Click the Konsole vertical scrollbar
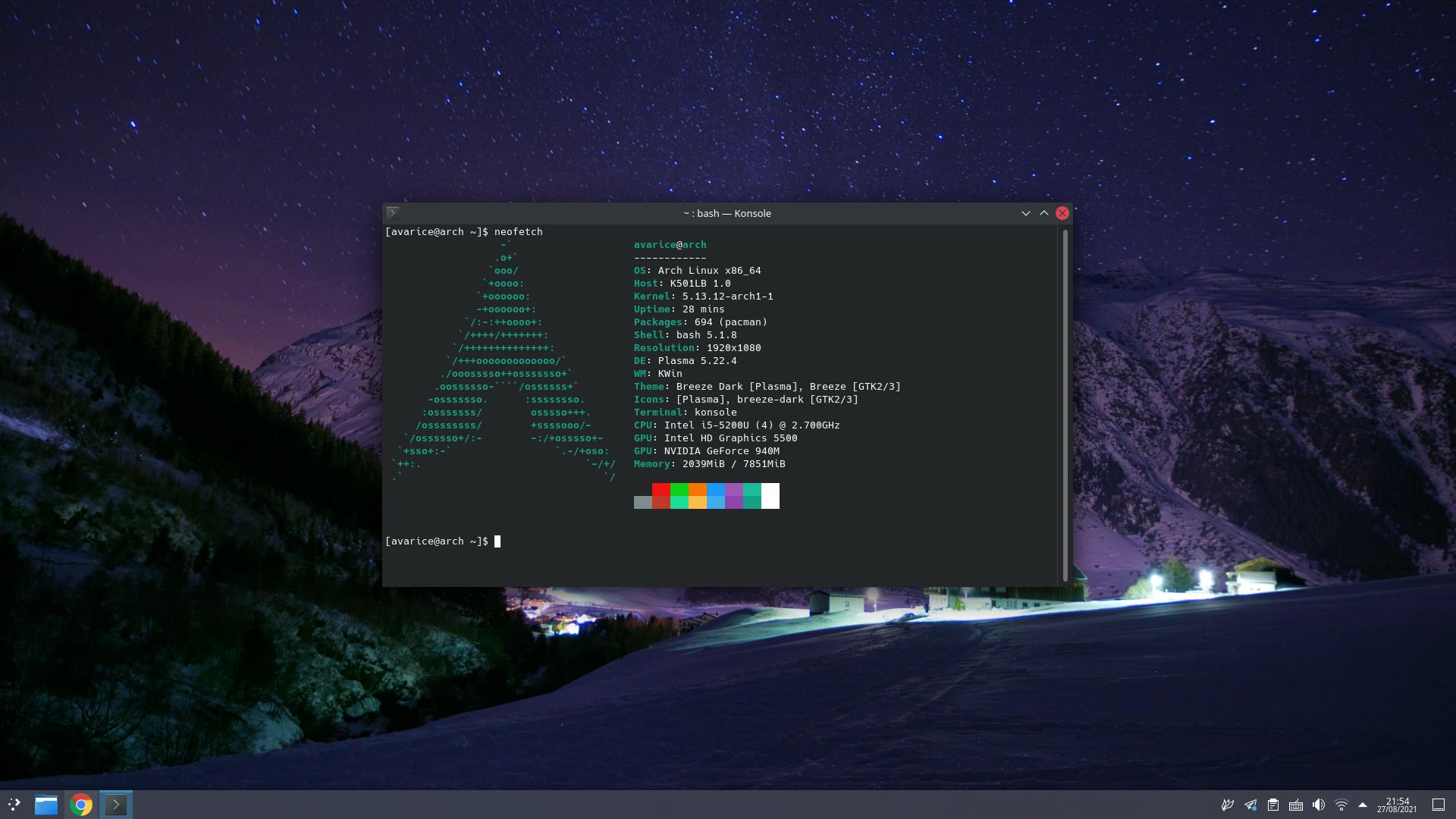1456x819 pixels. (1065, 406)
